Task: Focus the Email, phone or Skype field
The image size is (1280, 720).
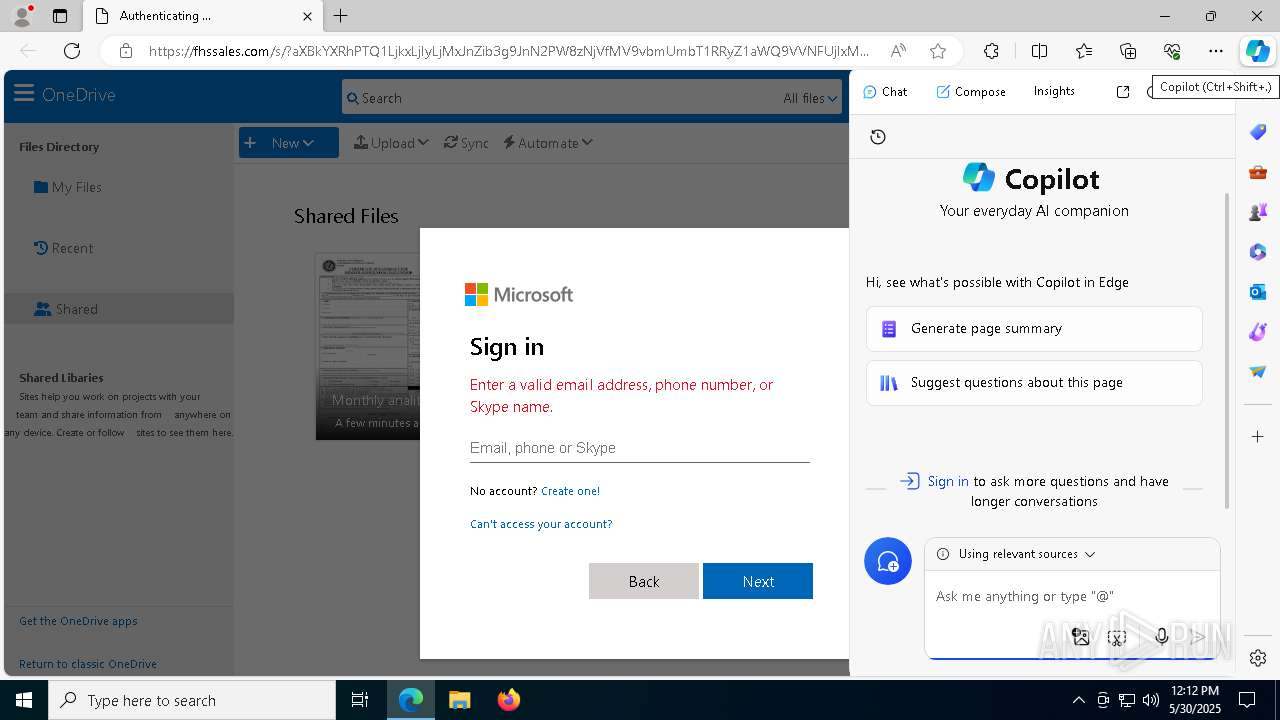Action: tap(640, 448)
